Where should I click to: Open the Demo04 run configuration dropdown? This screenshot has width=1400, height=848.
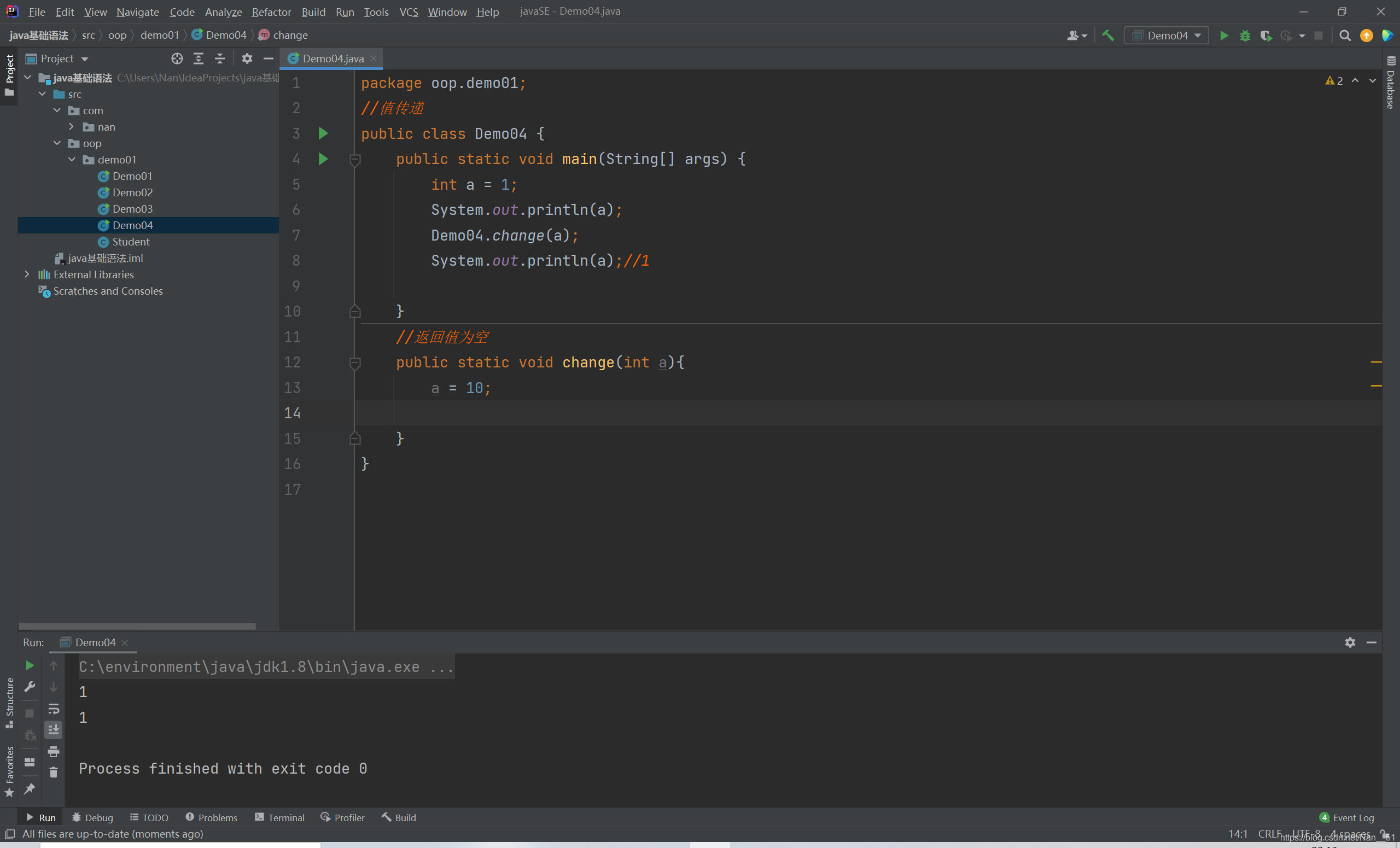(1166, 35)
